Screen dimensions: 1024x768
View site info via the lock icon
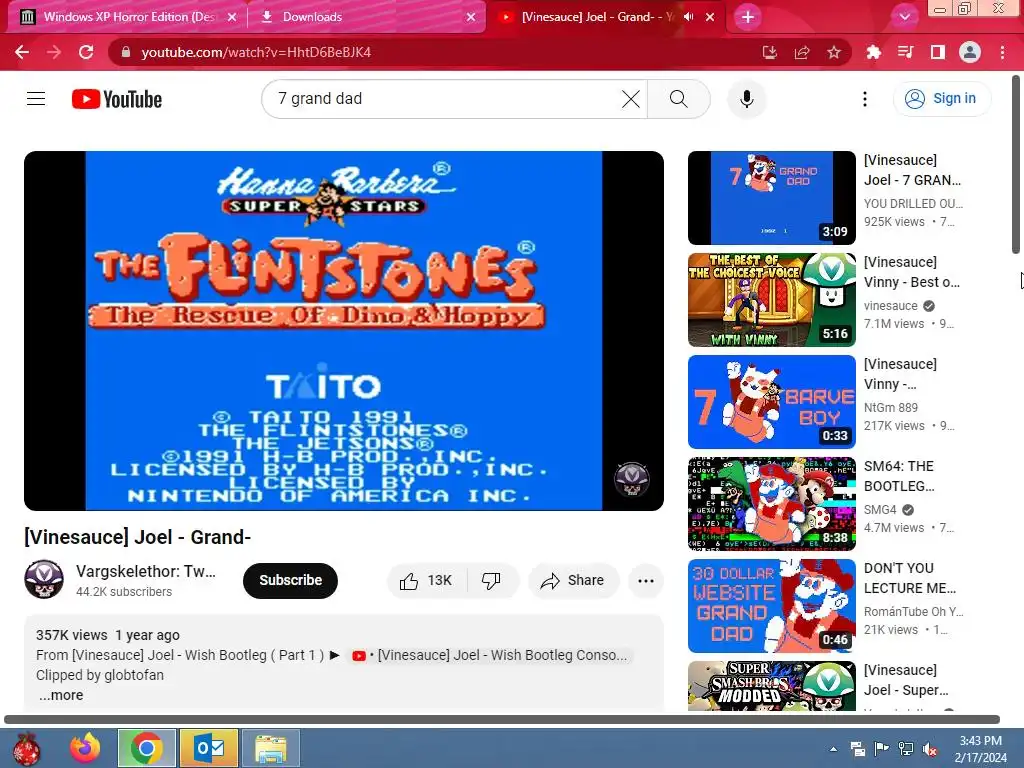(x=126, y=52)
